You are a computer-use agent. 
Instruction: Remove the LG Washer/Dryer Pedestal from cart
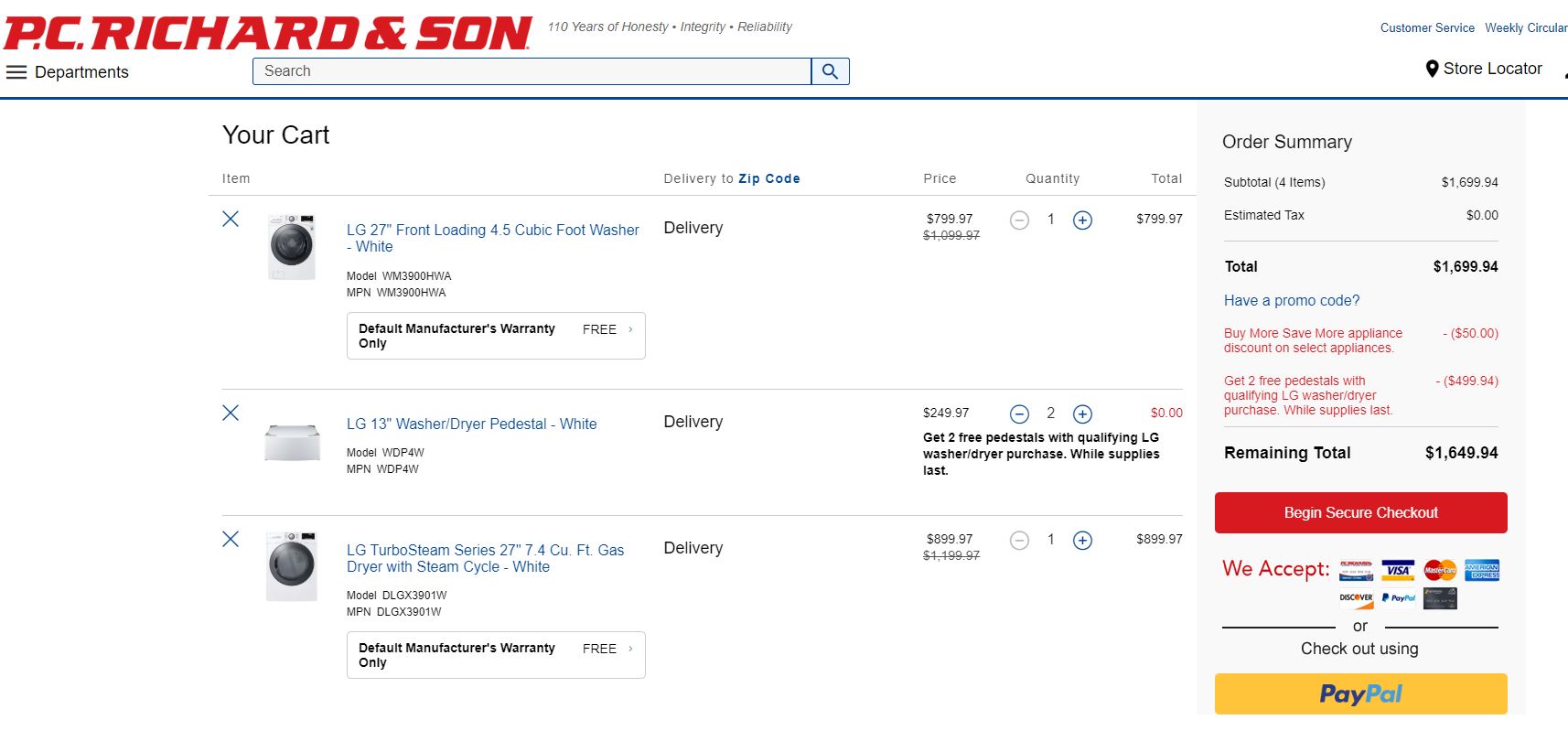tap(231, 413)
